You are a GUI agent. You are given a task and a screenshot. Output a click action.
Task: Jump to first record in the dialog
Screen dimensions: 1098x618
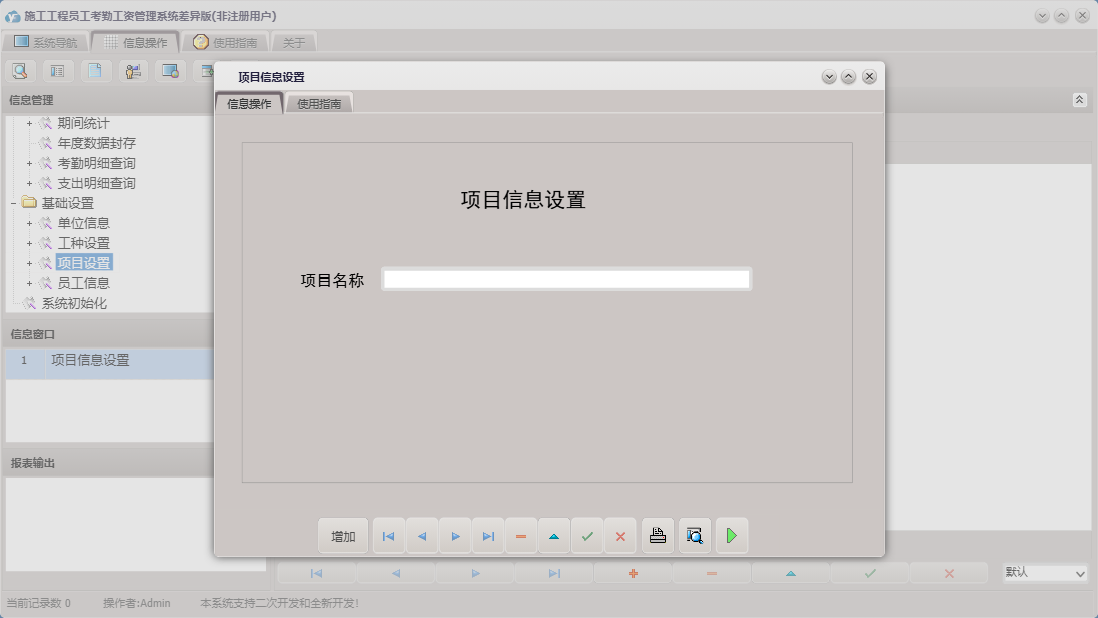point(388,535)
